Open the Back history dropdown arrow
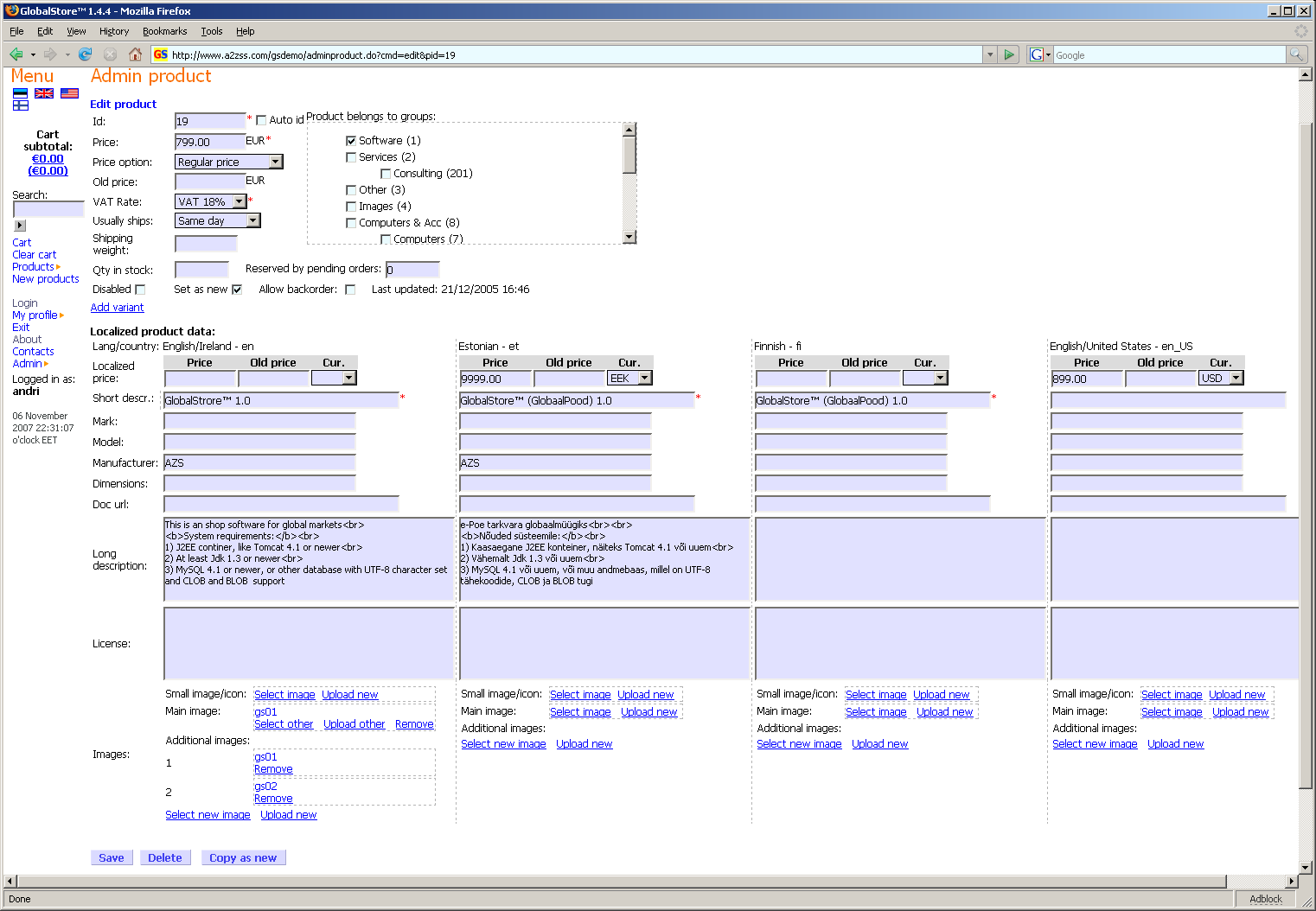This screenshot has height=911, width=1316. point(33,54)
